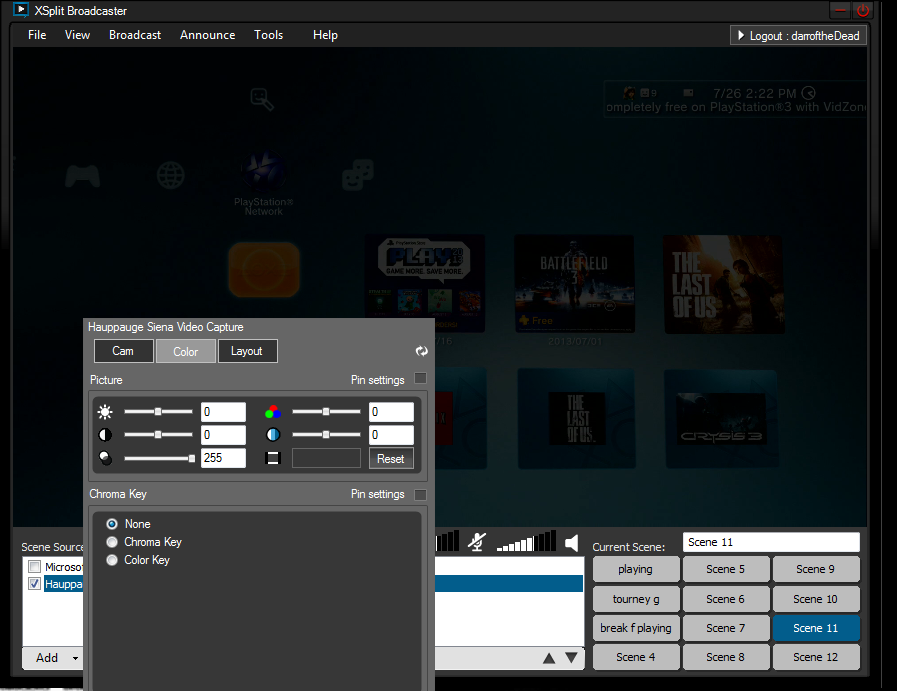Click The Last of Us cover thumbnail
The image size is (897, 691).
pos(724,284)
